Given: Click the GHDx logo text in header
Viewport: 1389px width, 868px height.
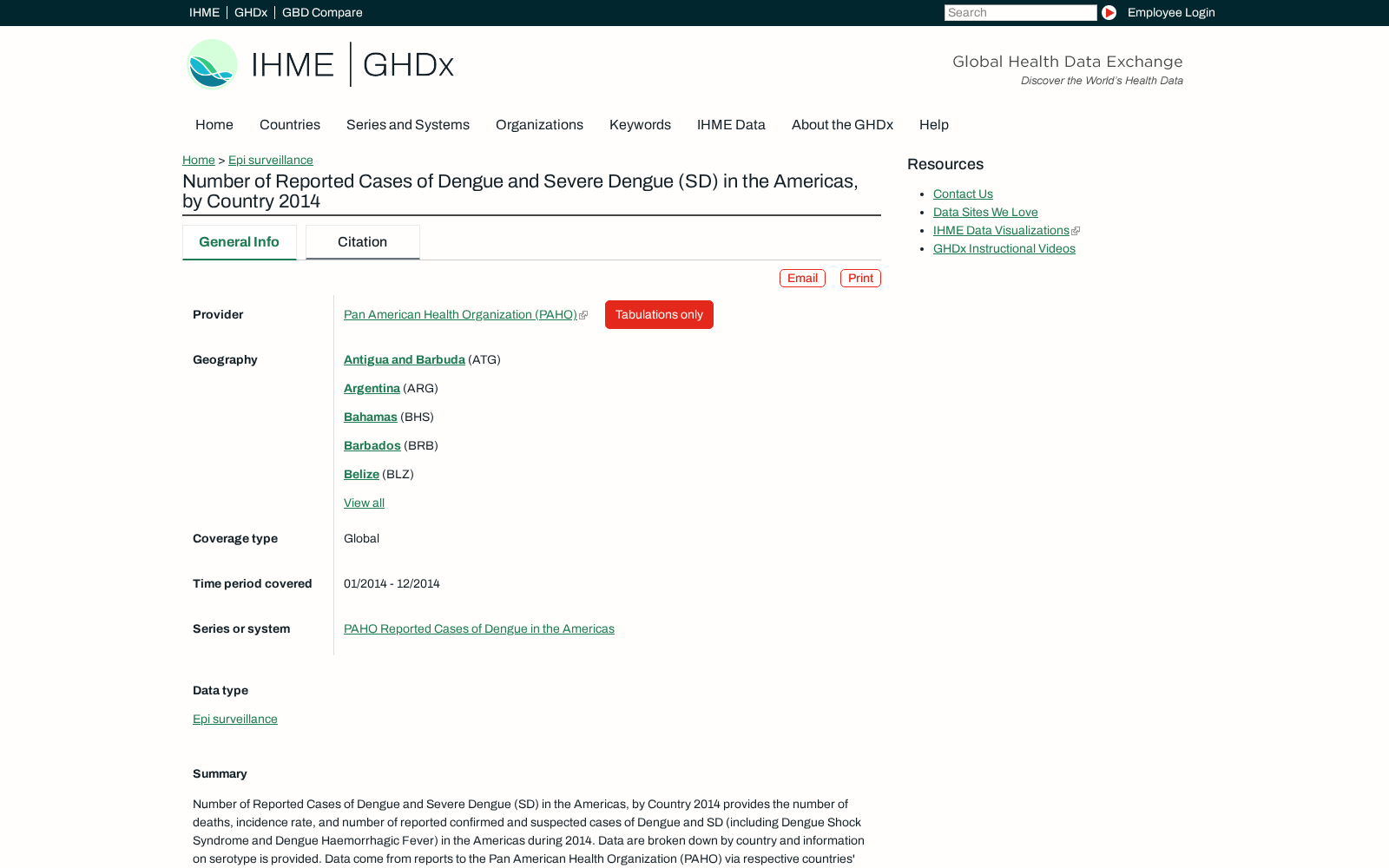Looking at the screenshot, I should (x=408, y=64).
